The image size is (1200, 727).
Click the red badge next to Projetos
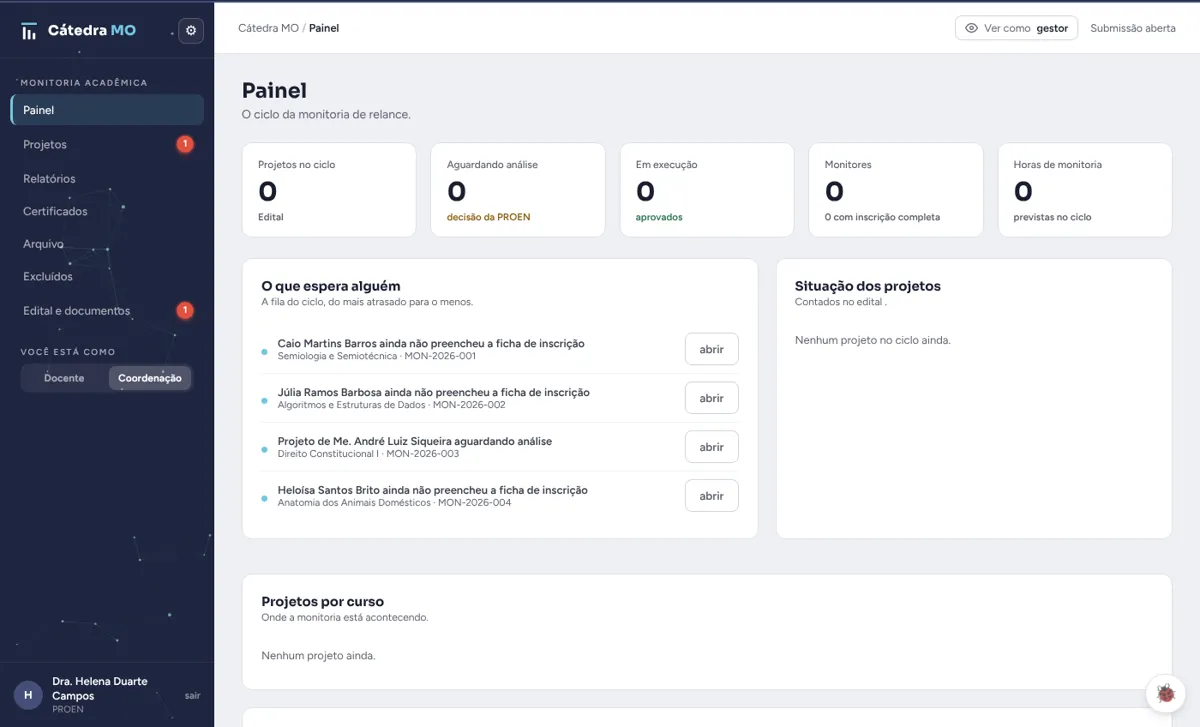[185, 144]
